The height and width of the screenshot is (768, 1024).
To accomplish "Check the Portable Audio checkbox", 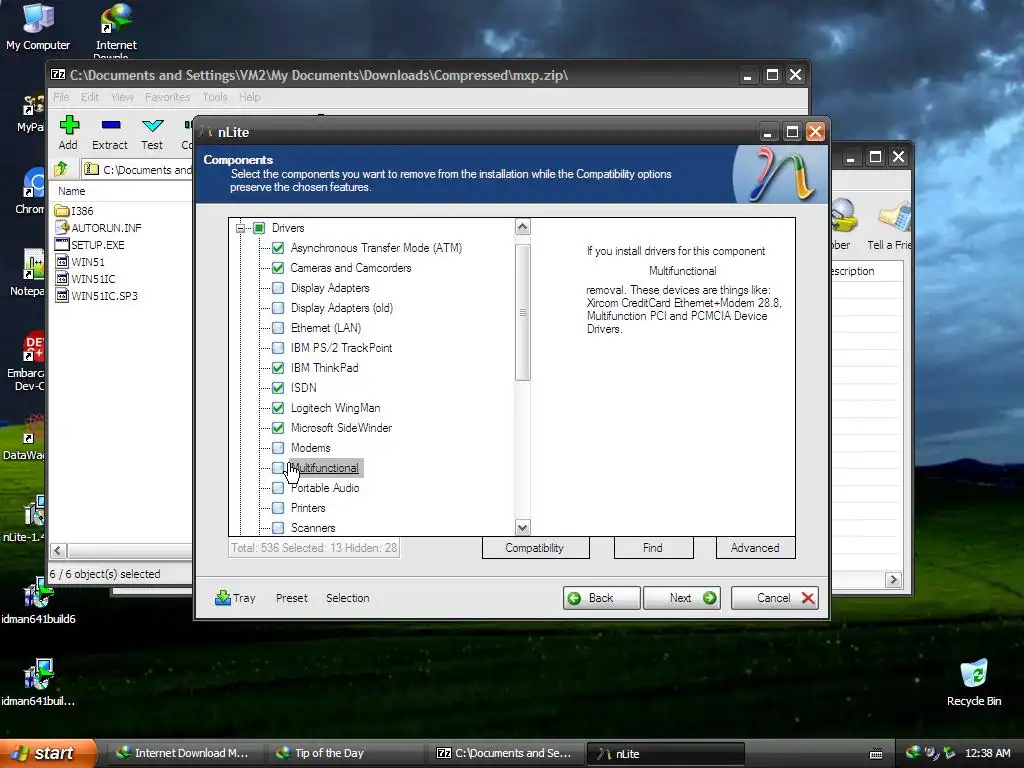I will click(x=278, y=488).
